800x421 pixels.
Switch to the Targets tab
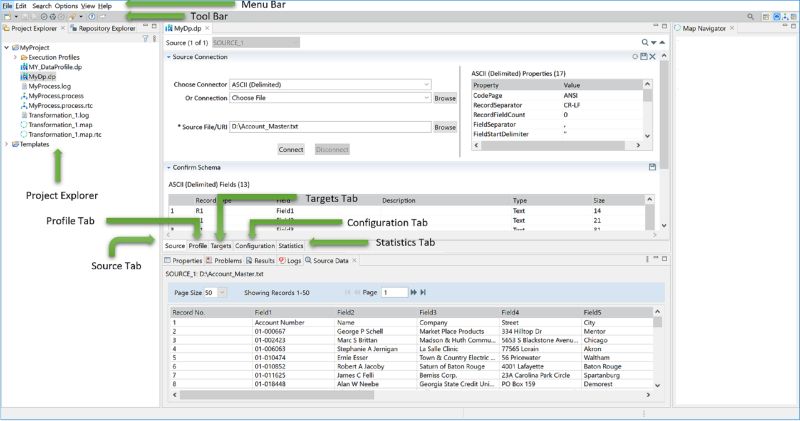[221, 245]
